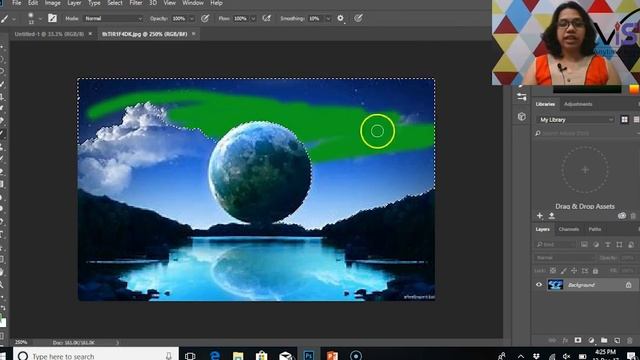Viewport: 640px width, 360px height.
Task: Toggle lock position
Action: (574, 271)
